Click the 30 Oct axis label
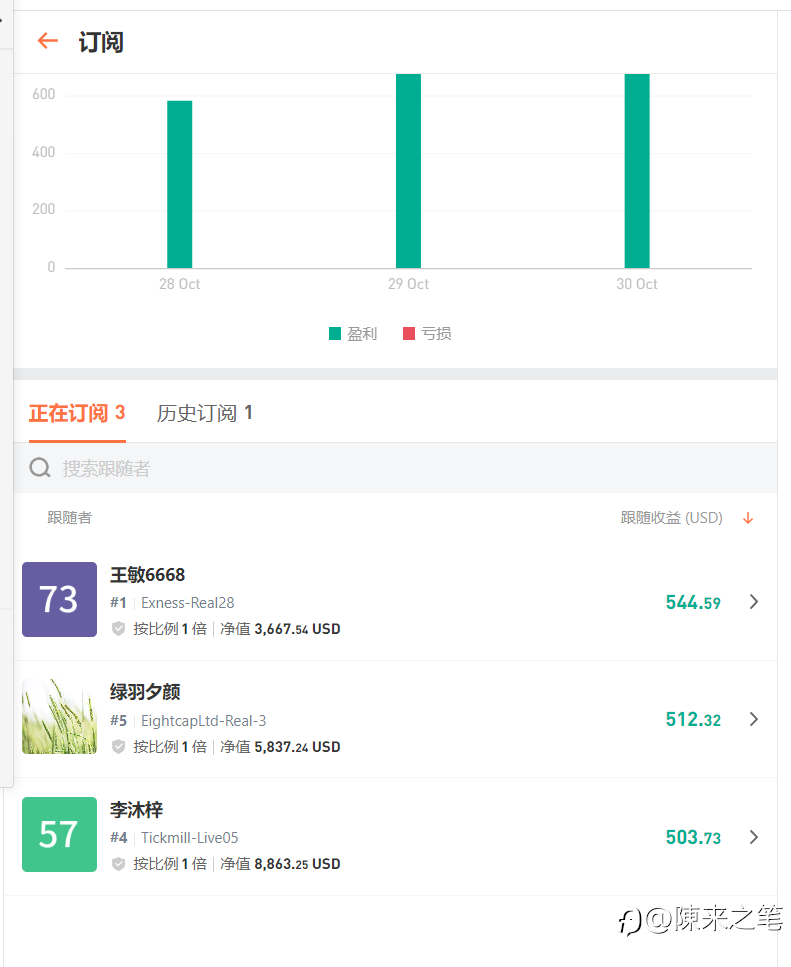Screen dimensions: 791x967 click(637, 284)
